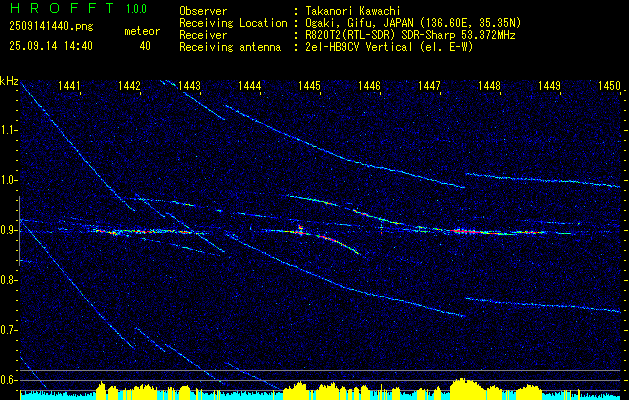629x400 pixels.
Task: Click the 0.6 frequency axis label
Action: click(x=8, y=380)
